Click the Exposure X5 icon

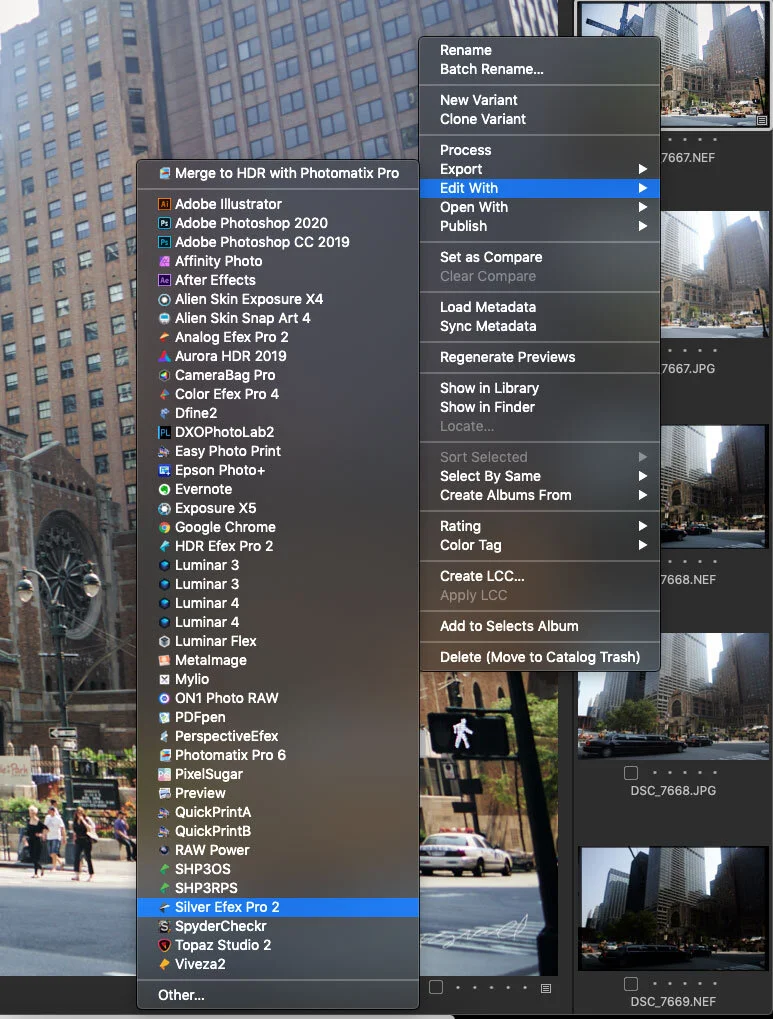click(x=164, y=508)
